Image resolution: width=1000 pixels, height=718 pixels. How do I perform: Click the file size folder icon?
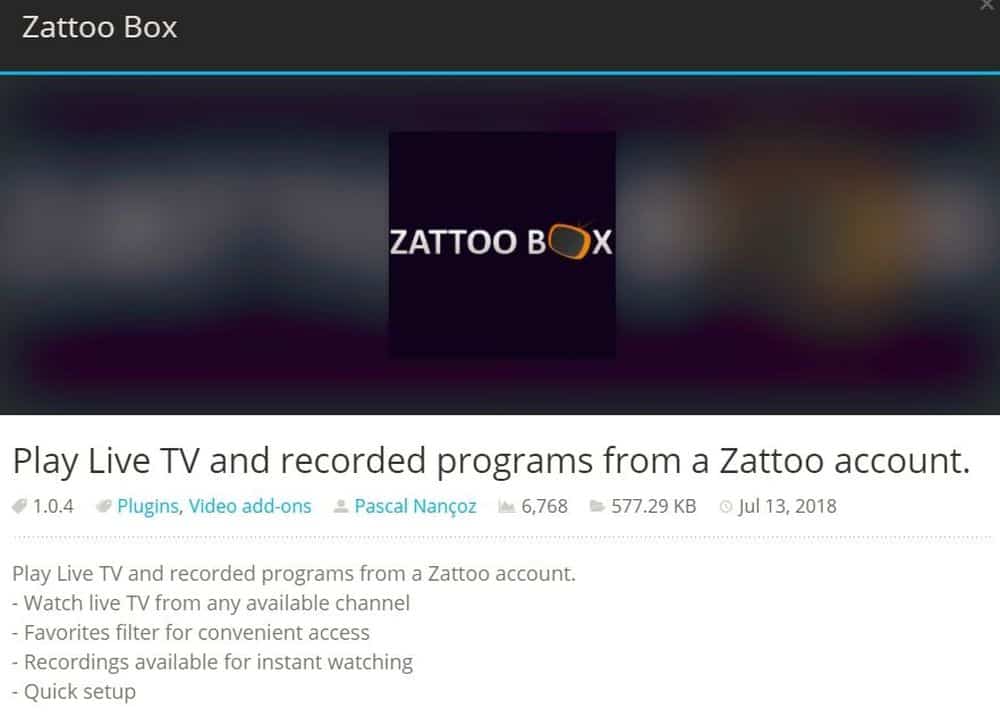pyautogui.click(x=597, y=506)
